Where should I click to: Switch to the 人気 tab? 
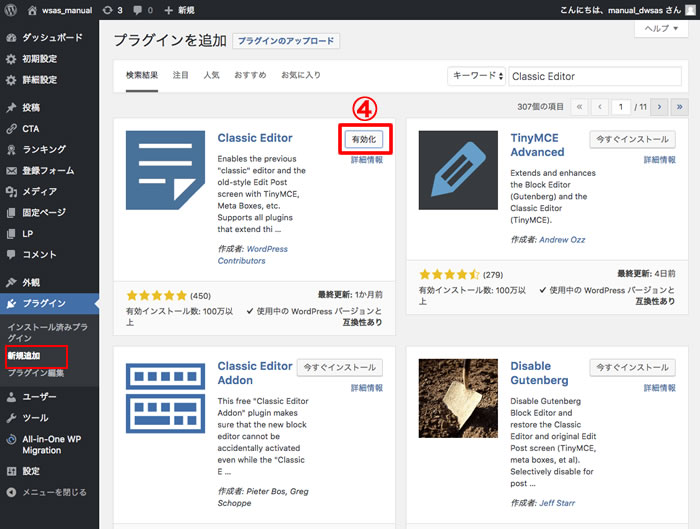(211, 76)
